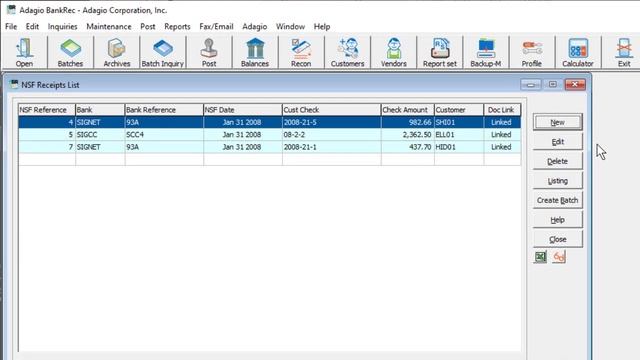The image size is (640, 360).
Task: Open the Window menu
Action: 290,27
